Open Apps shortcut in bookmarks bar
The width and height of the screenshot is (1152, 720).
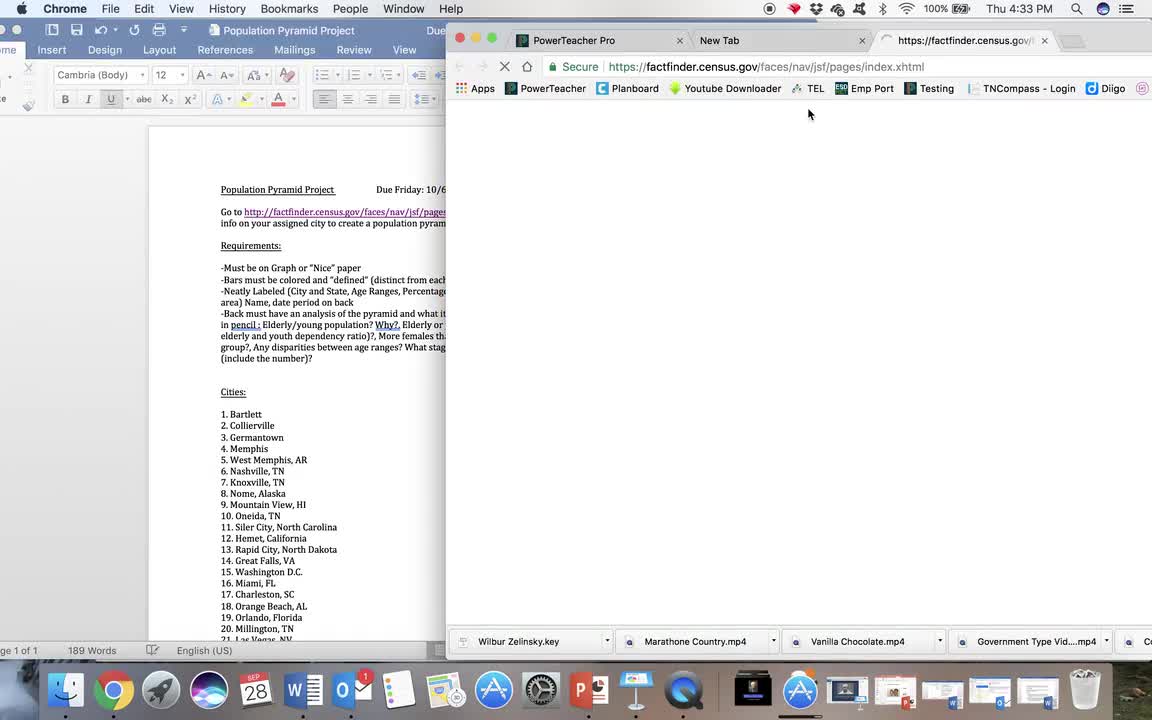tap(475, 88)
